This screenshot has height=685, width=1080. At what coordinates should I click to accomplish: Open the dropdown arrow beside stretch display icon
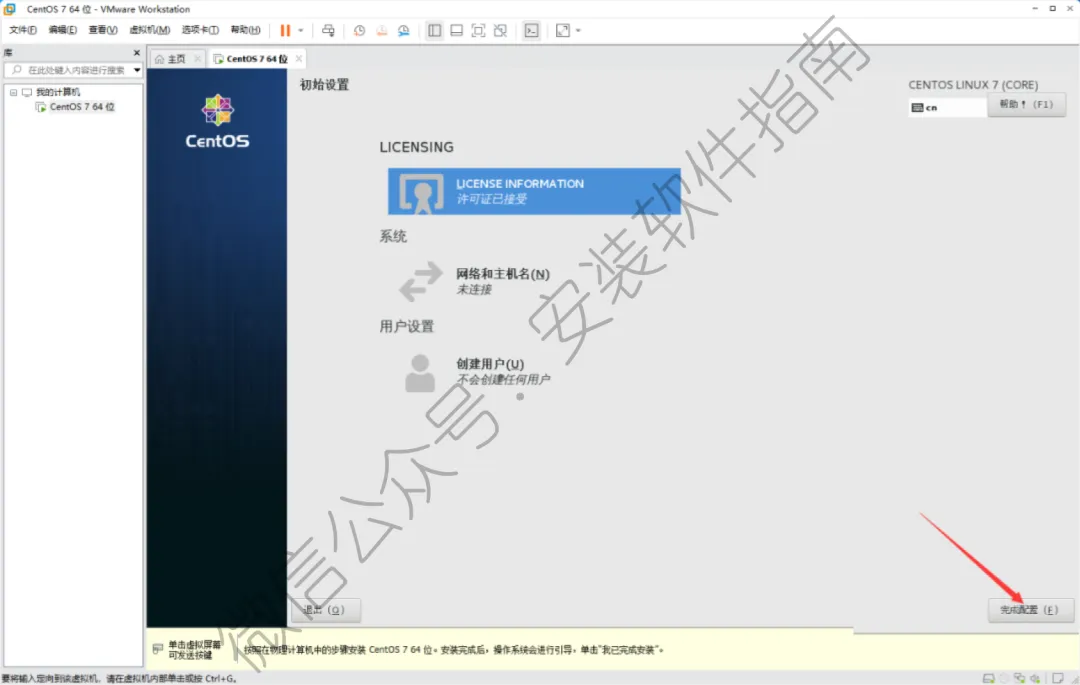coord(579,30)
